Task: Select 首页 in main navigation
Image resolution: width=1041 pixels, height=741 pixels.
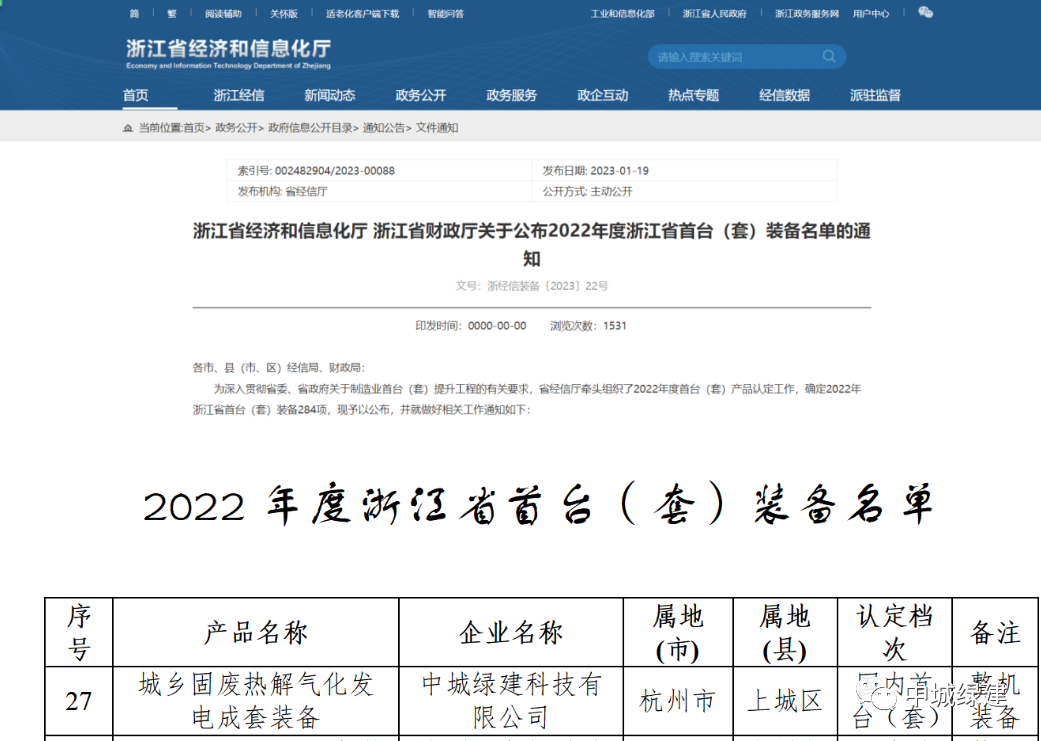Action: (x=136, y=95)
